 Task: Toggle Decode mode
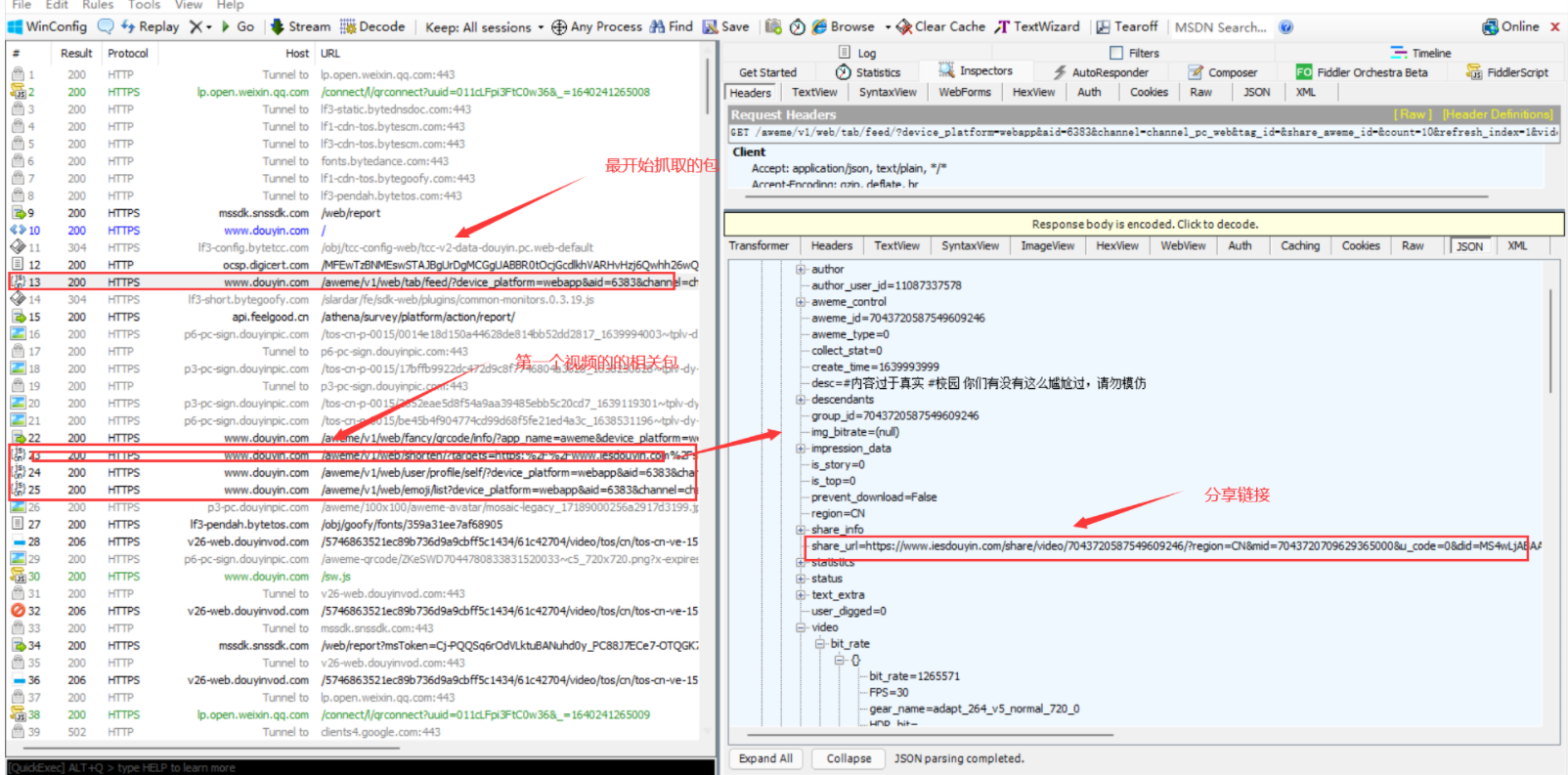(x=372, y=26)
